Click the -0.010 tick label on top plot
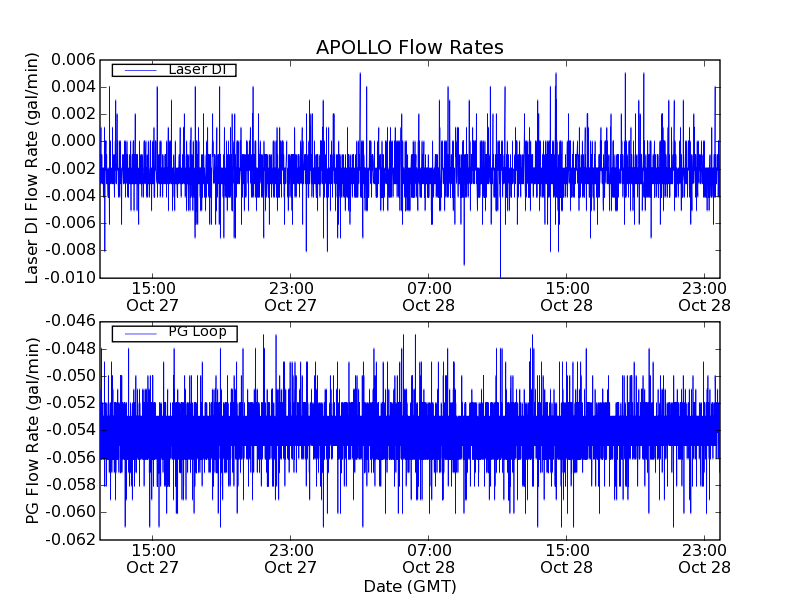 [x=71, y=278]
